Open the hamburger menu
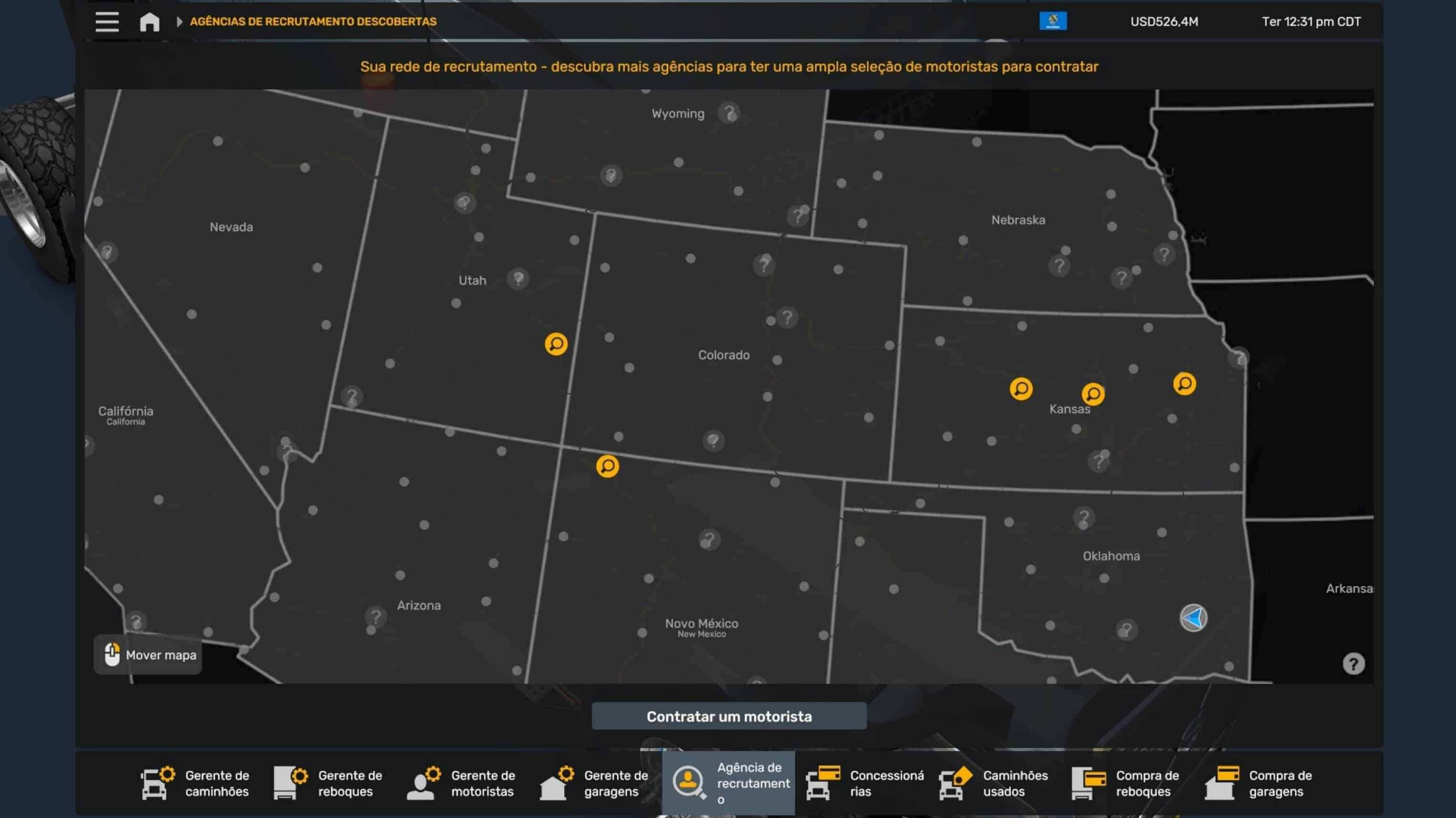Screen dimensions: 1456x818 point(107,21)
